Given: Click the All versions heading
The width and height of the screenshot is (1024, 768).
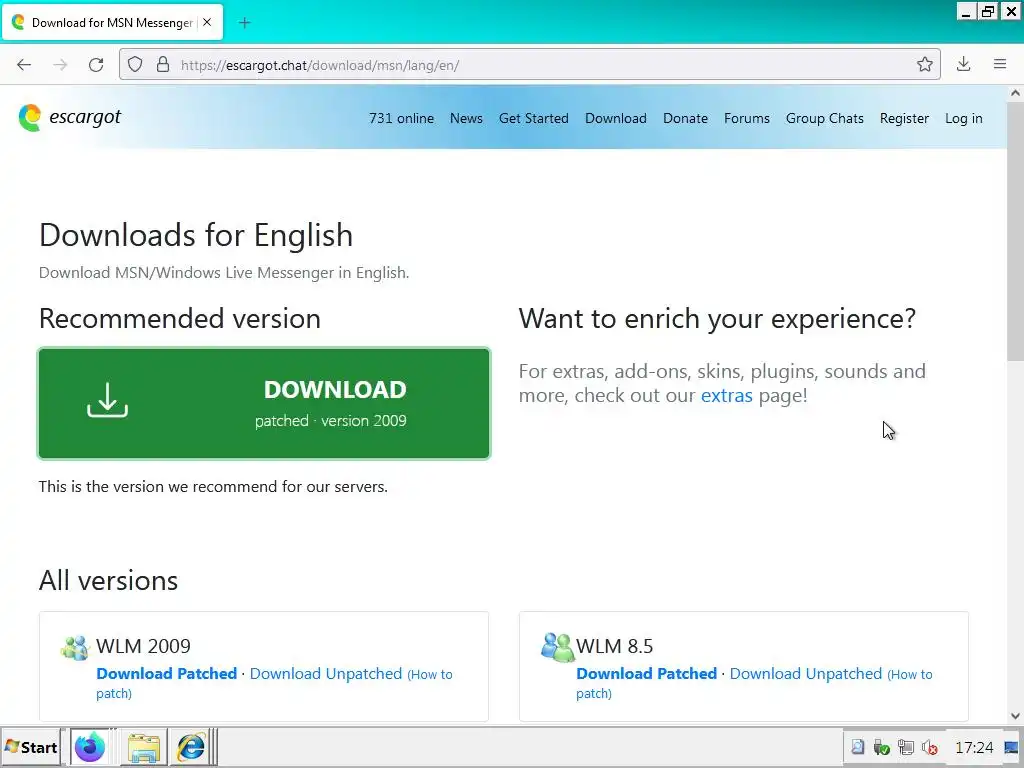Looking at the screenshot, I should coord(108,581).
